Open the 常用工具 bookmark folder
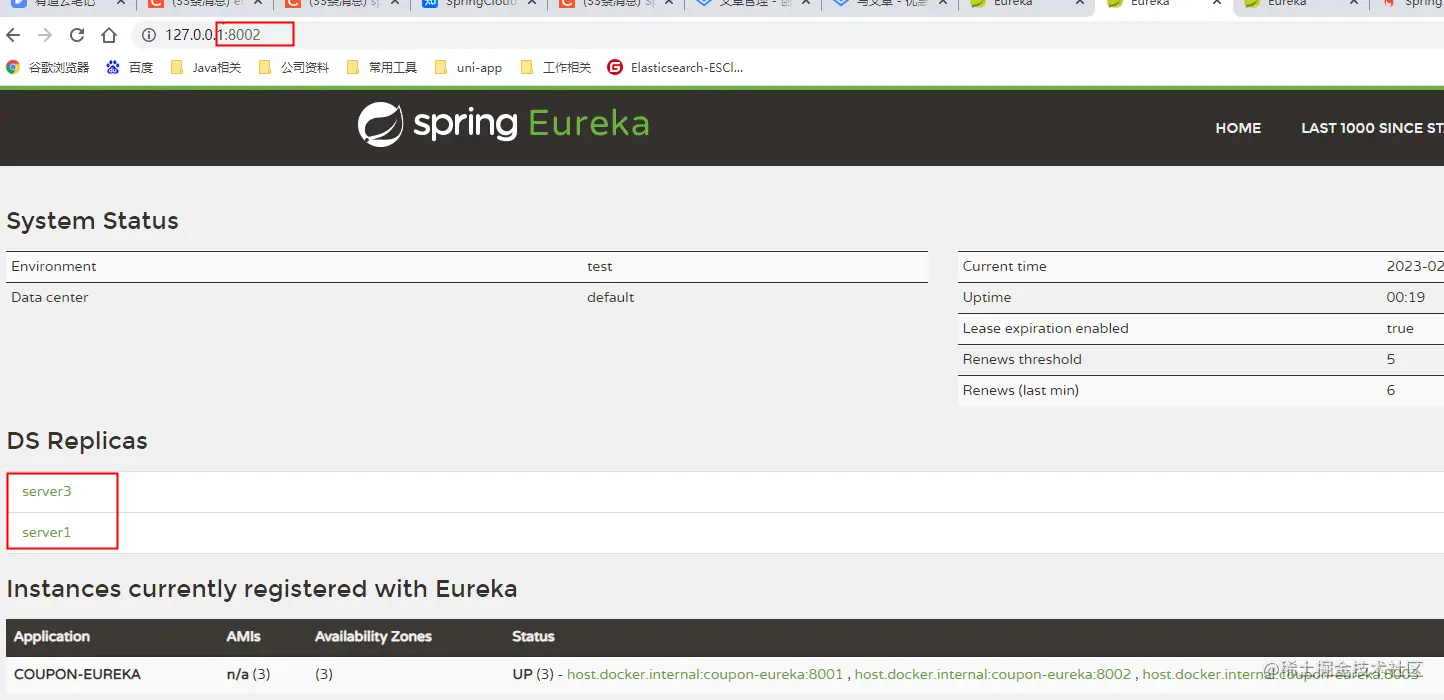This screenshot has height=700, width=1444. pos(382,67)
